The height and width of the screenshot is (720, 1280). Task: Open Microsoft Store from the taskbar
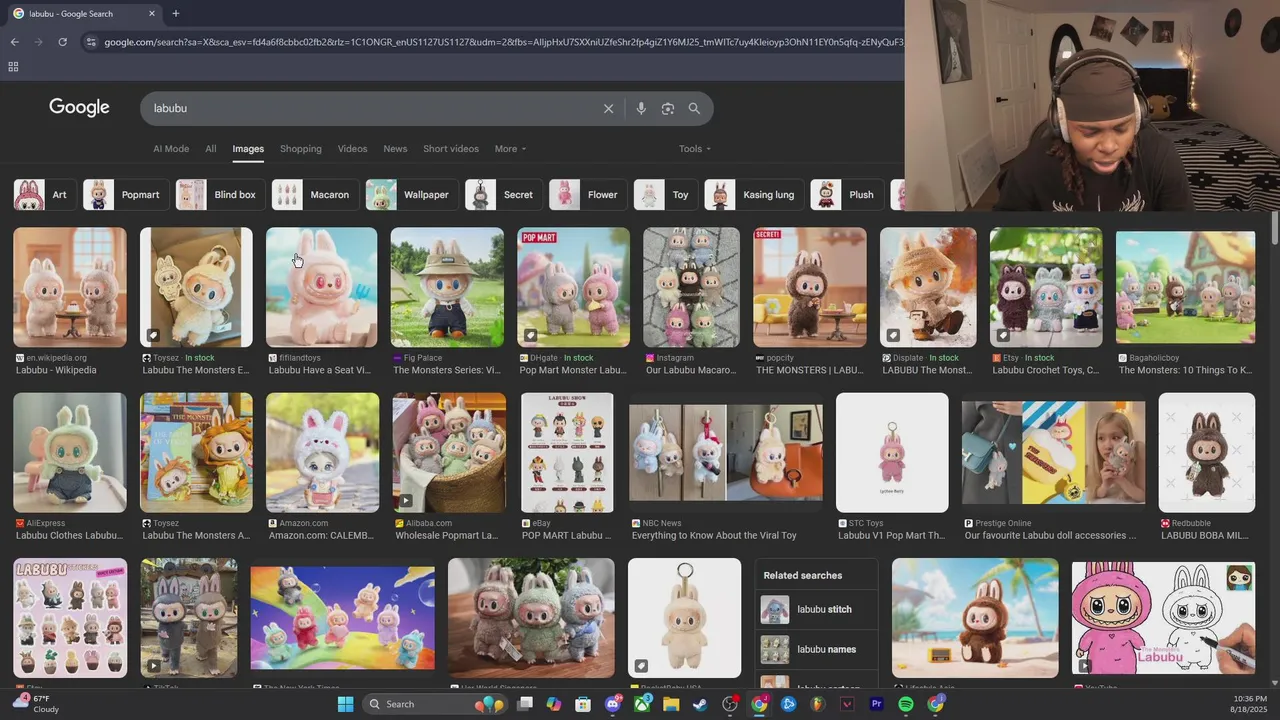(x=583, y=704)
